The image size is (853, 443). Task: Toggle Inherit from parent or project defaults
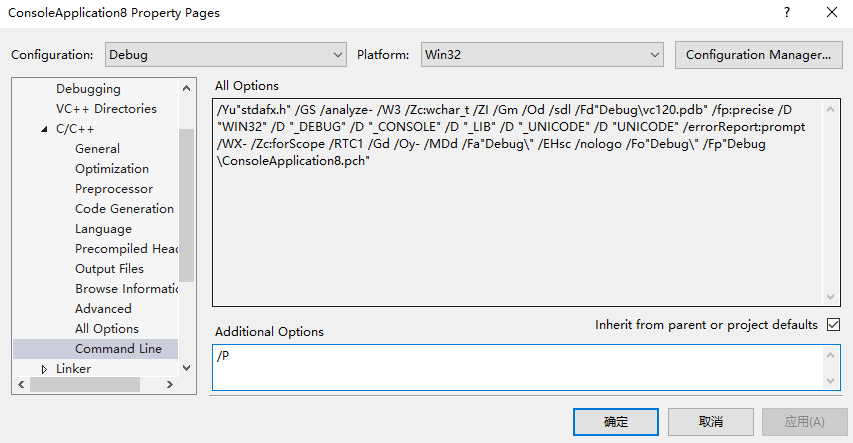[x=833, y=325]
